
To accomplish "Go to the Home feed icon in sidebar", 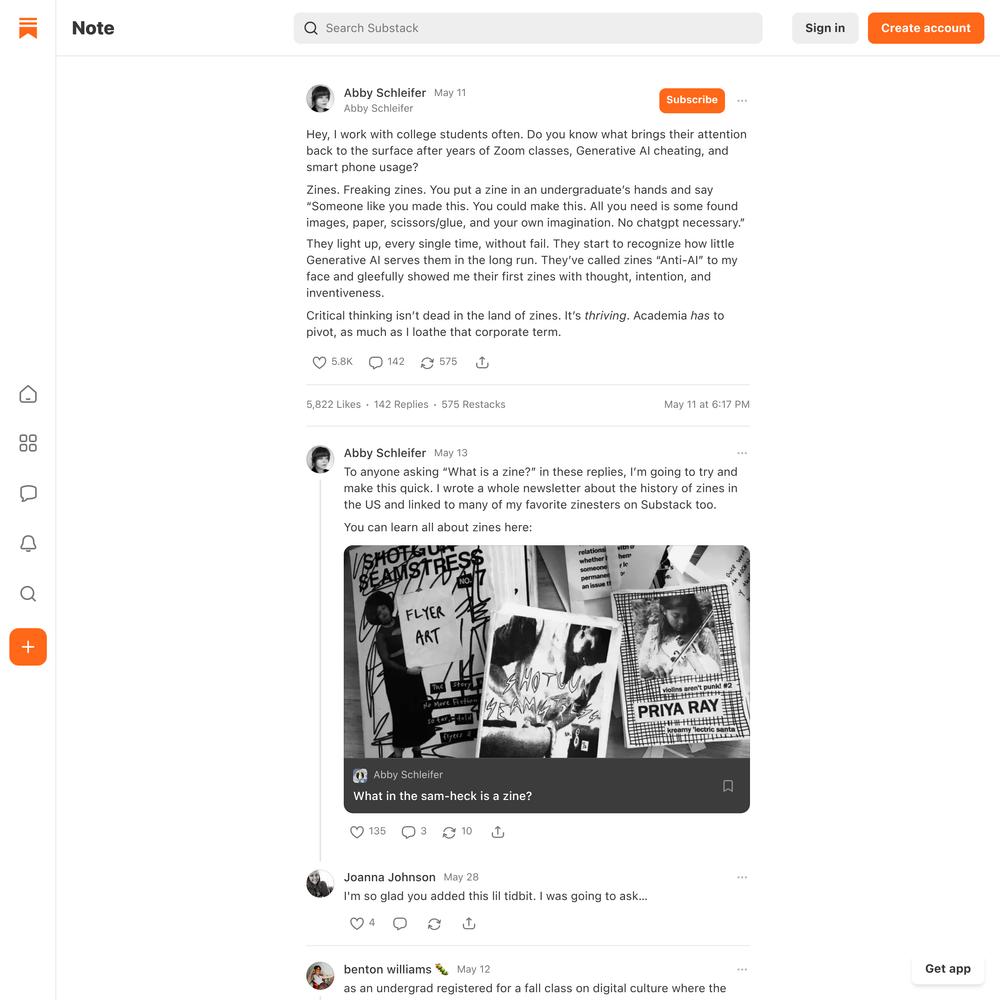I will pyautogui.click(x=28, y=394).
